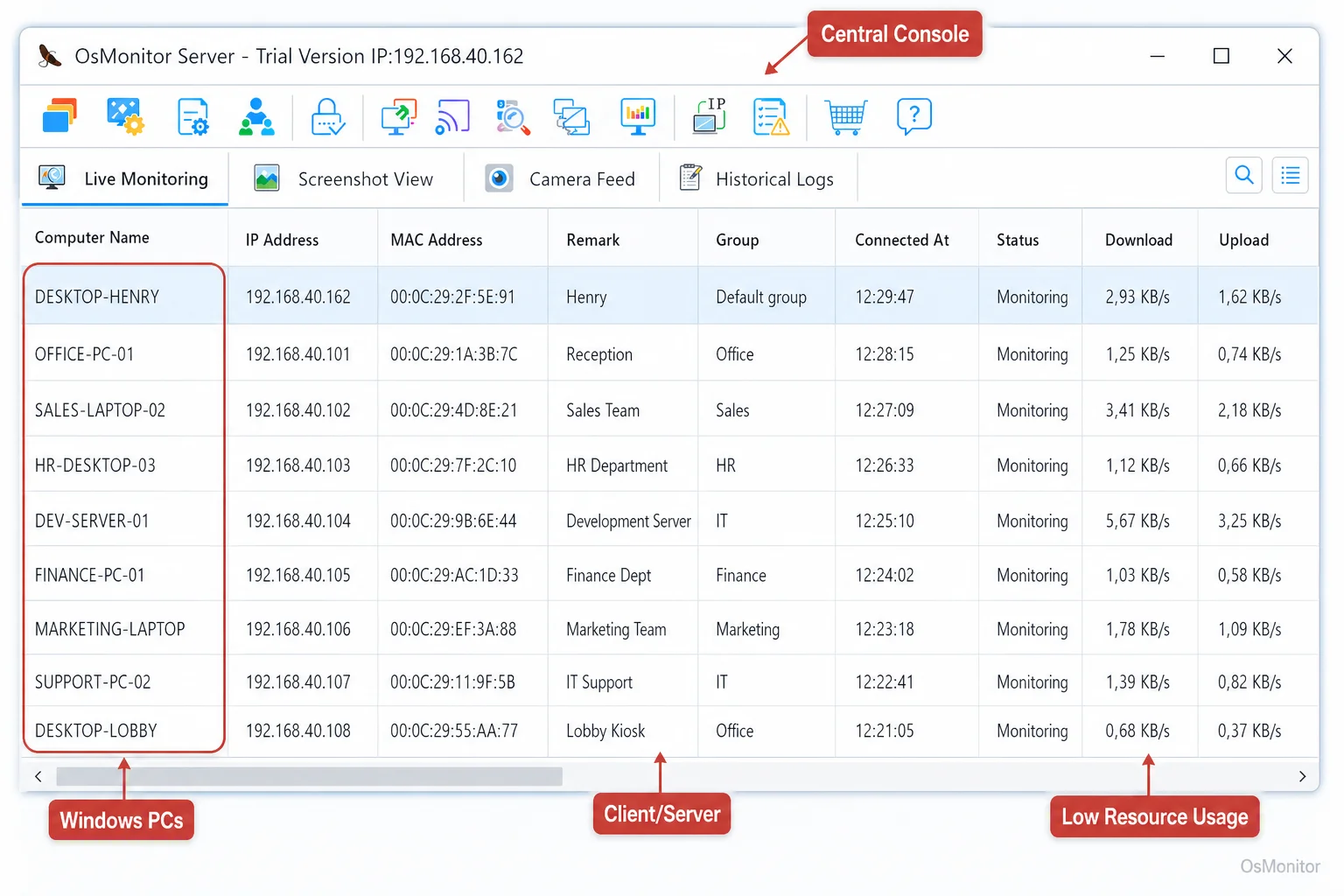Click the Default group cell

(761, 297)
